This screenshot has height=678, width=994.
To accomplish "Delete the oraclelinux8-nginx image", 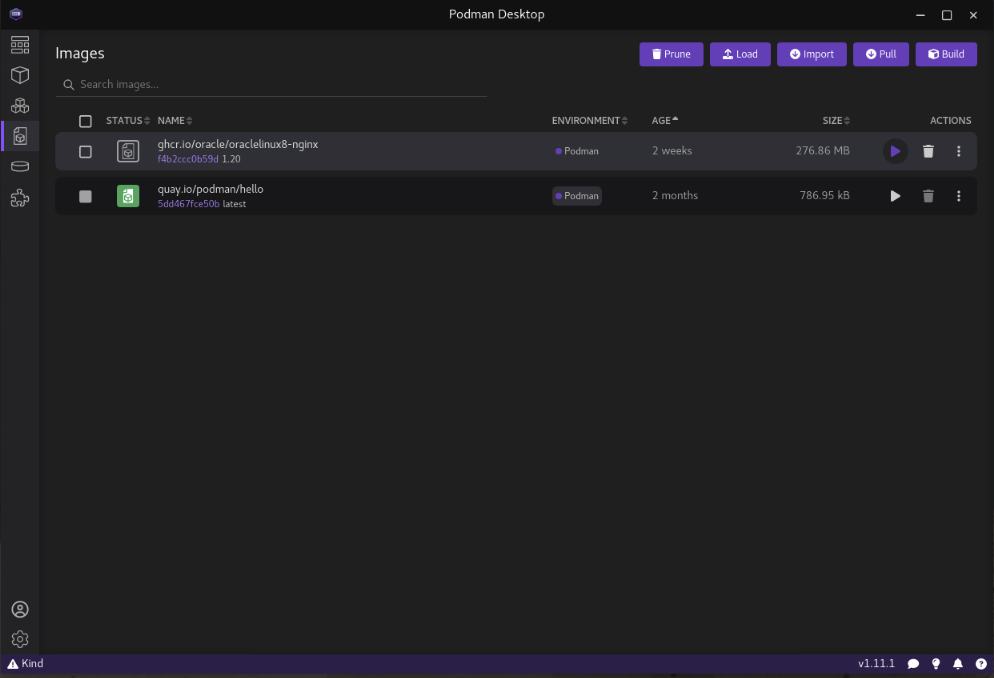I will pyautogui.click(x=928, y=151).
